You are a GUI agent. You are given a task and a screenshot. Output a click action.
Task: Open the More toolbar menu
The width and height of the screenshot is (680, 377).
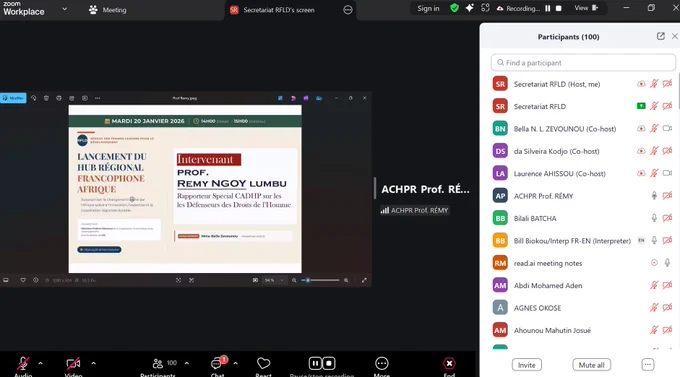point(382,366)
